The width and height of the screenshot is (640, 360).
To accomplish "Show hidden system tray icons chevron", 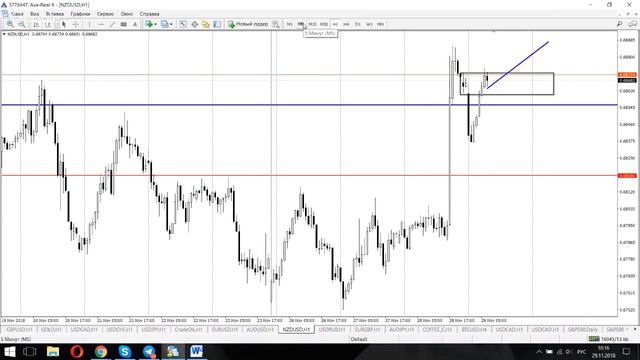I will coord(539,351).
